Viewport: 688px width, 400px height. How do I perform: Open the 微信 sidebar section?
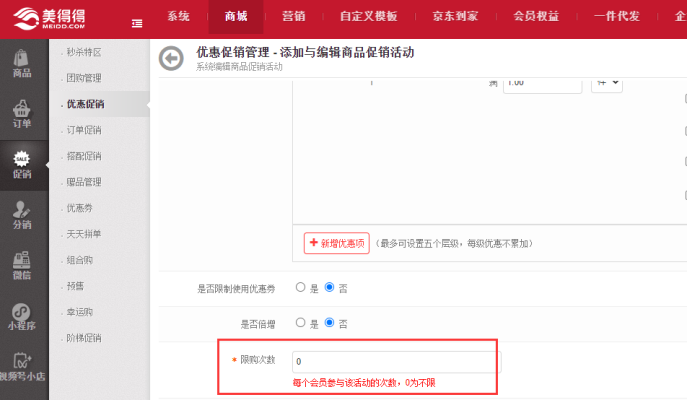click(x=22, y=266)
